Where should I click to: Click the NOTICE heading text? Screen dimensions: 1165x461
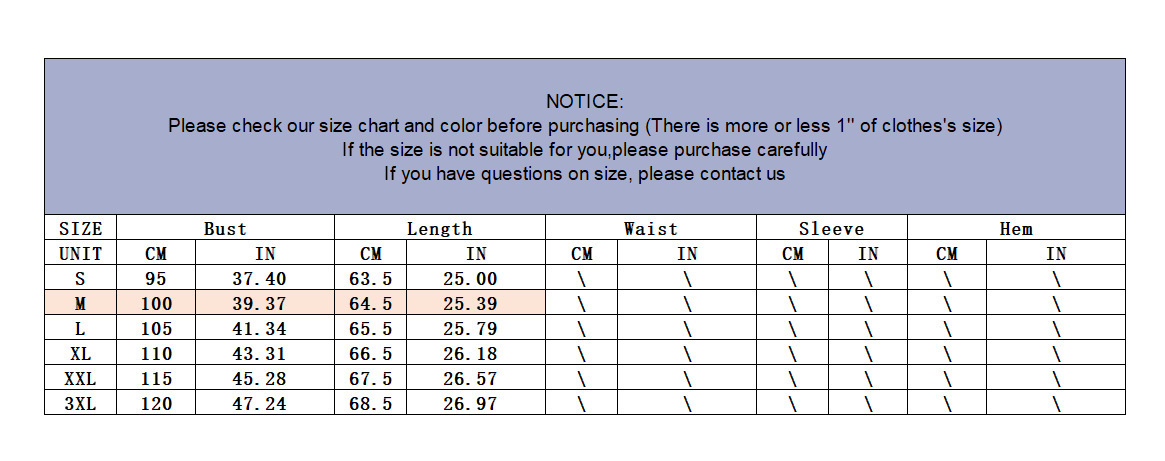585,101
